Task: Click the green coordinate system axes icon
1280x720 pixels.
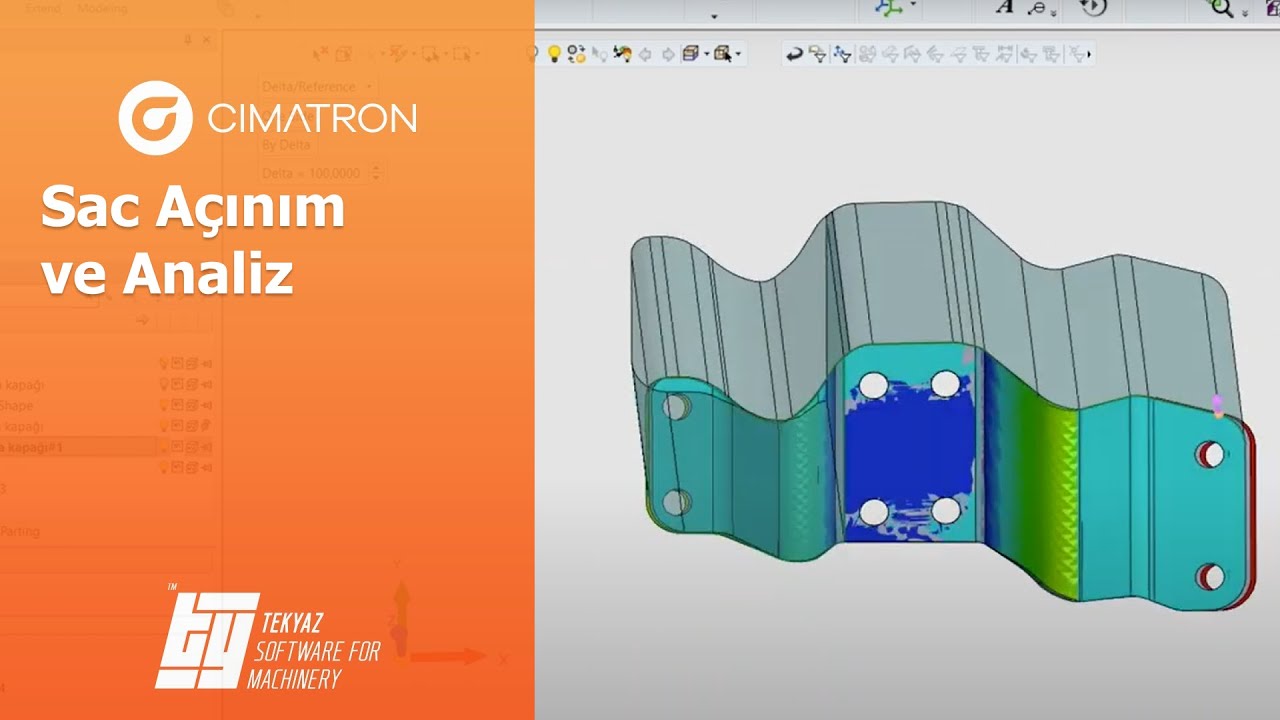Action: click(887, 7)
